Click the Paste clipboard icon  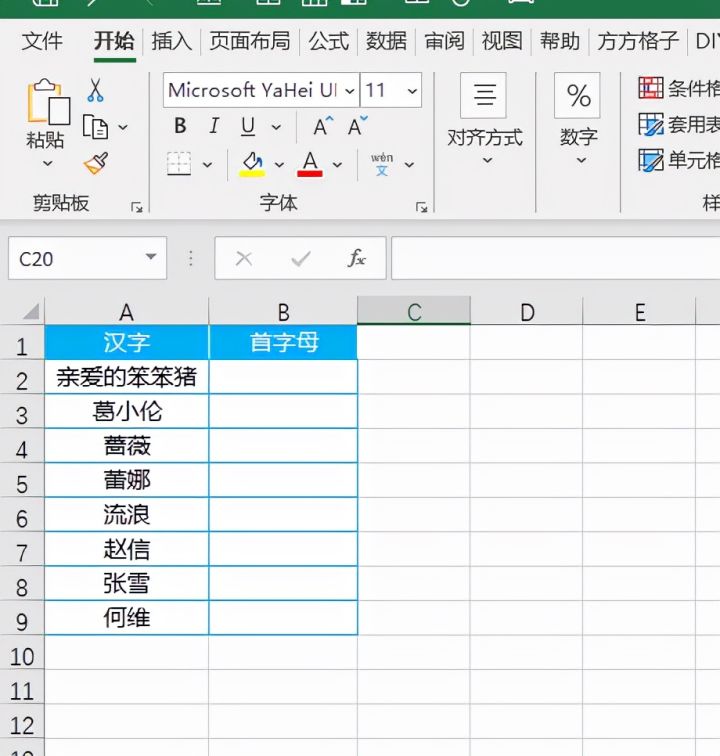[x=48, y=102]
